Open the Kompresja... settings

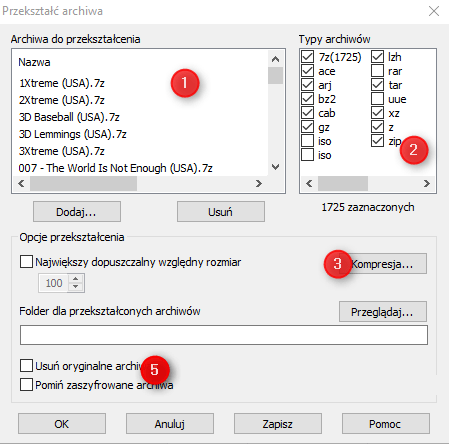pos(382,264)
